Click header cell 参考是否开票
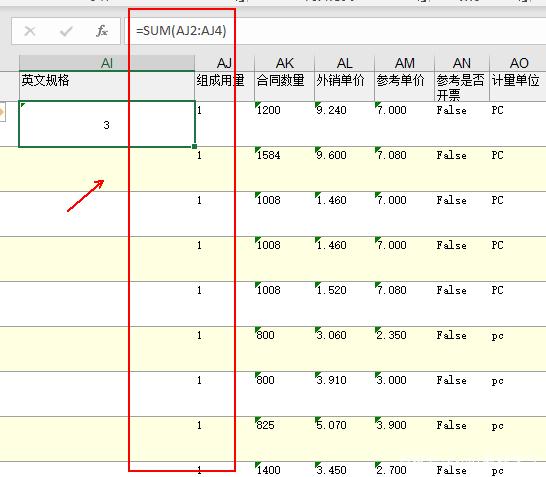 [x=462, y=86]
